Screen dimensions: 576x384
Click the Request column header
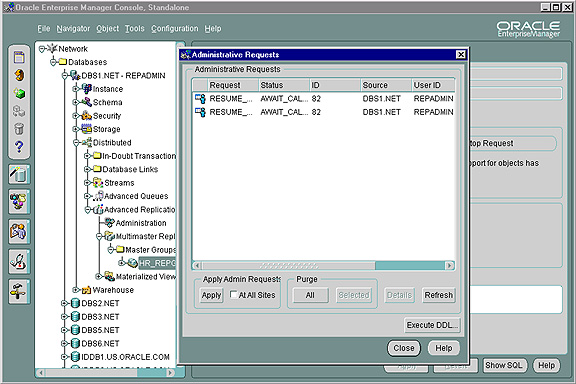coord(233,85)
